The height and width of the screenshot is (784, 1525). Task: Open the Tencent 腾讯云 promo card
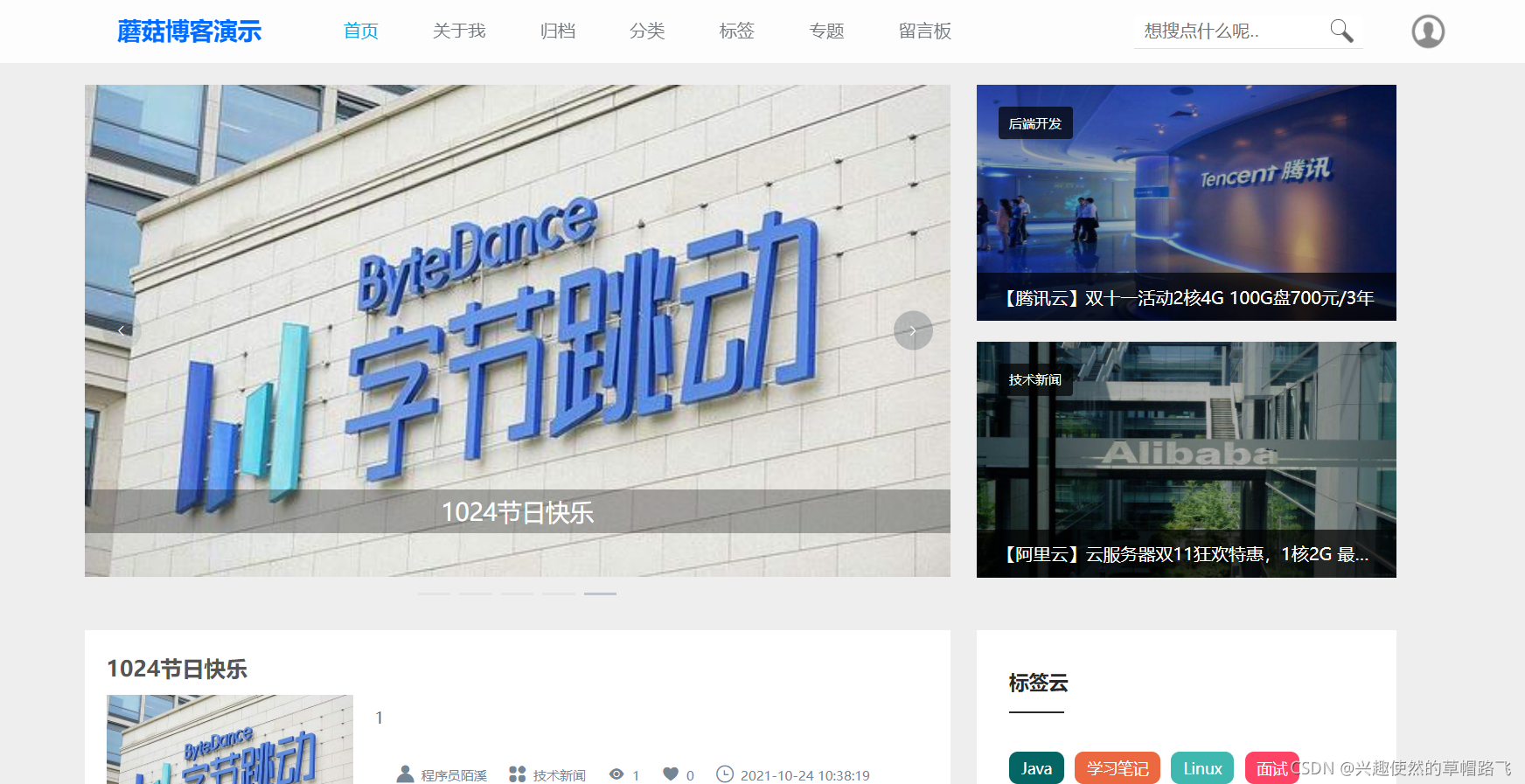(x=1187, y=203)
